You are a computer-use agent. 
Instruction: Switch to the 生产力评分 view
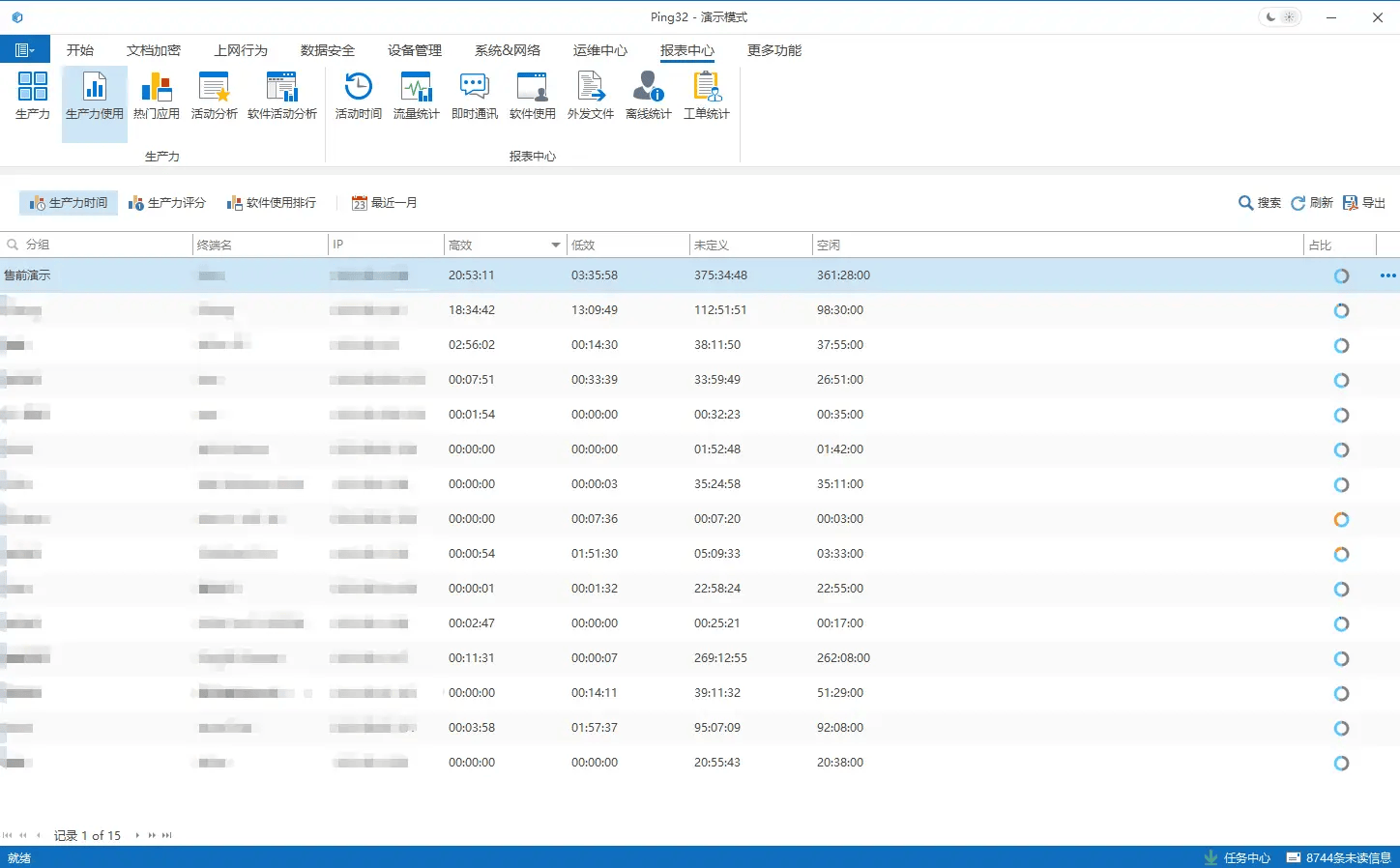167,203
